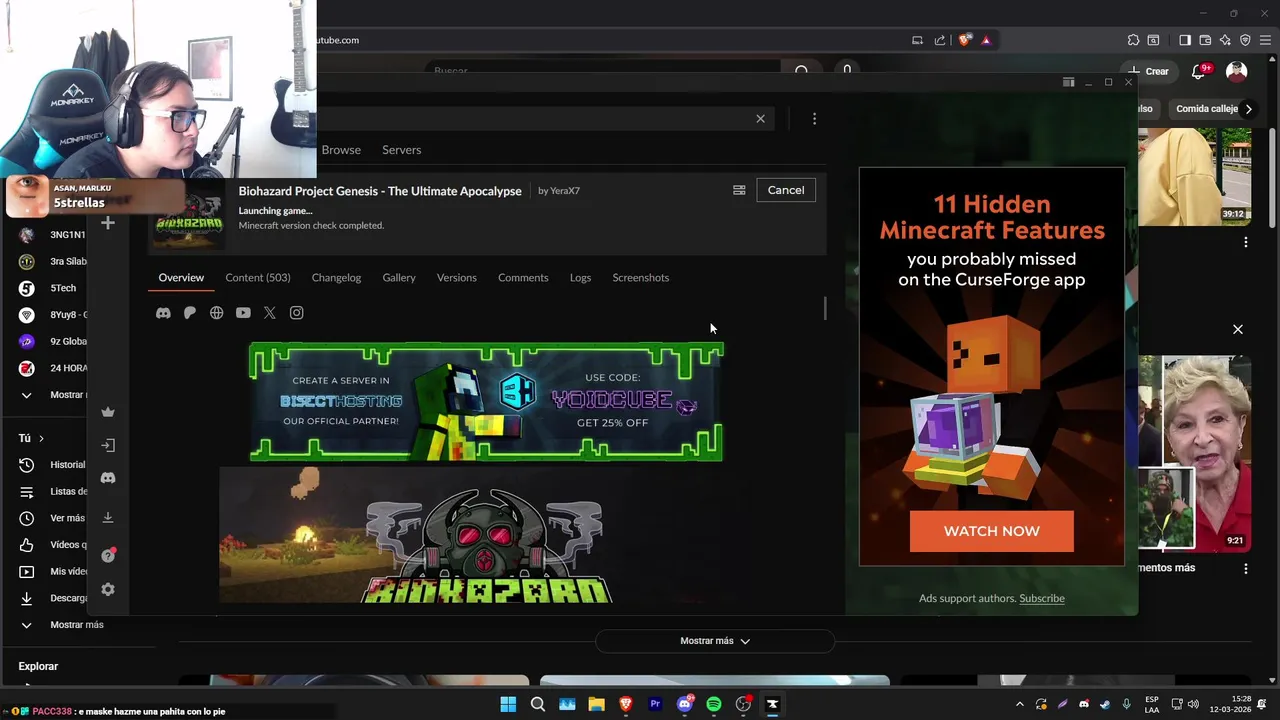Open downloads from the CurseForge sidebar
The height and width of the screenshot is (720, 1280).
(x=108, y=517)
